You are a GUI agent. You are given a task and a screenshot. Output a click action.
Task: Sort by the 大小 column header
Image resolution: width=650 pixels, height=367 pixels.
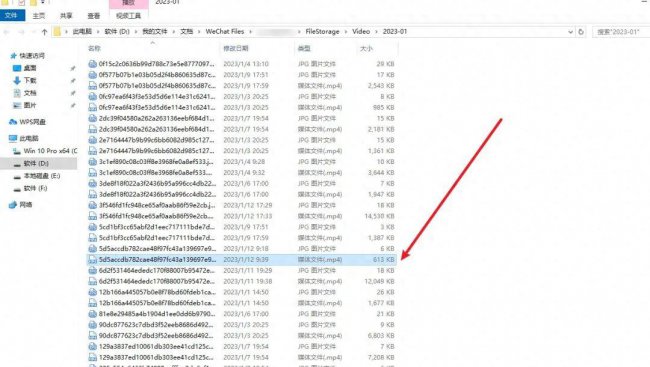366,49
